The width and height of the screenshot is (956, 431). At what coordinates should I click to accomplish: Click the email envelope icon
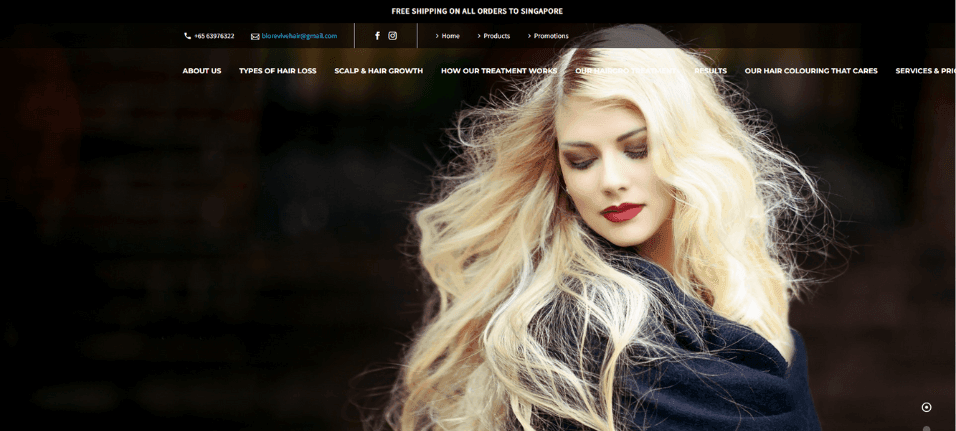point(255,37)
